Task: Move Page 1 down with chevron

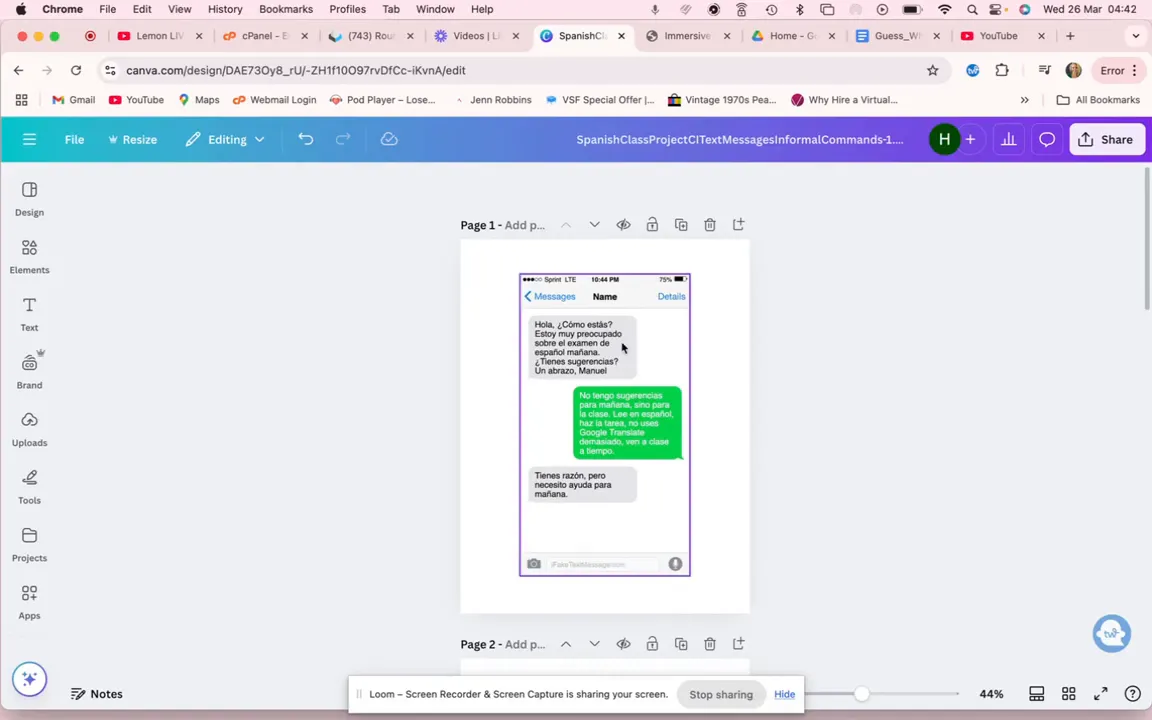Action: [594, 225]
